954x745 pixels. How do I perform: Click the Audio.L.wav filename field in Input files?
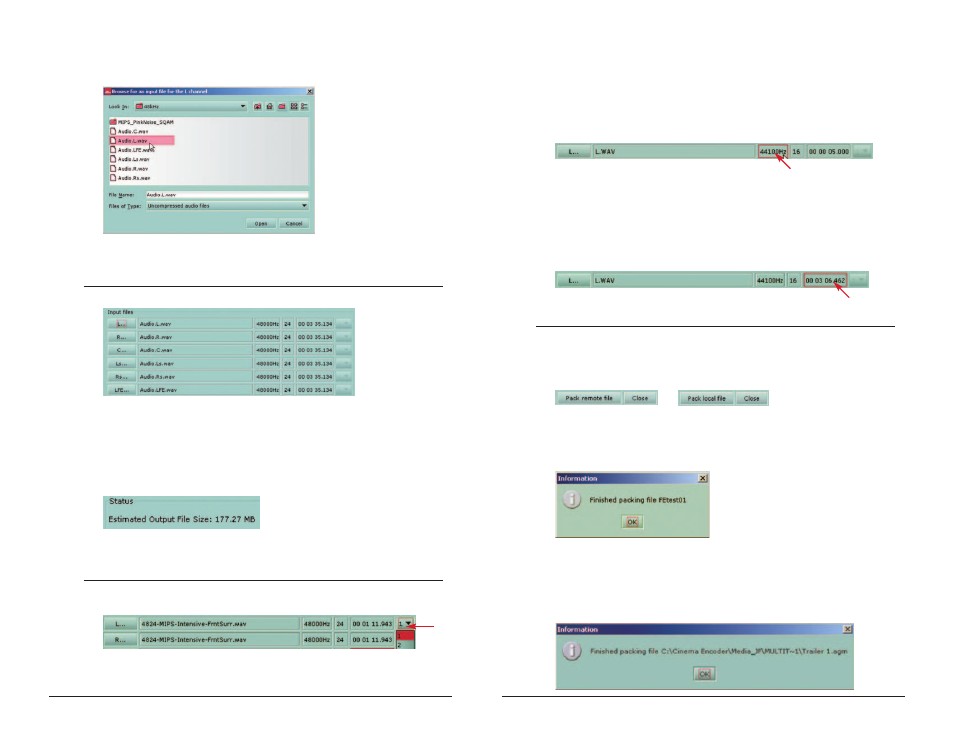(195, 324)
